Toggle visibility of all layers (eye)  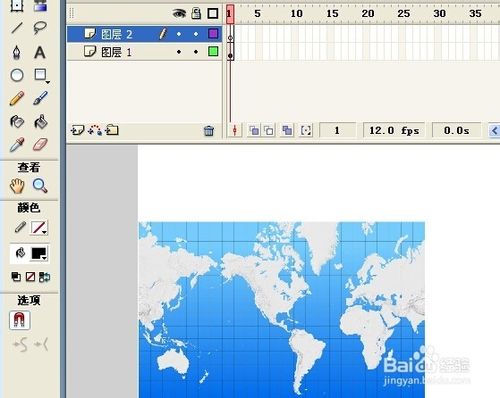point(179,13)
